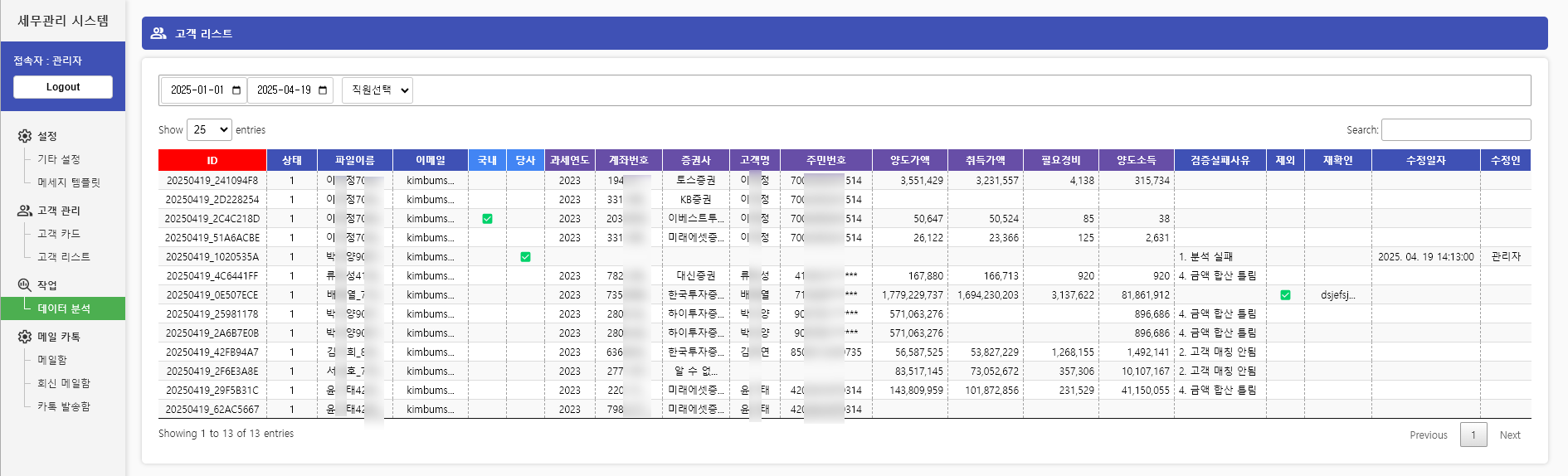Screen dimensions: 1568x476
Task: Sort by 필요경비 column header
Action: coord(1061,160)
